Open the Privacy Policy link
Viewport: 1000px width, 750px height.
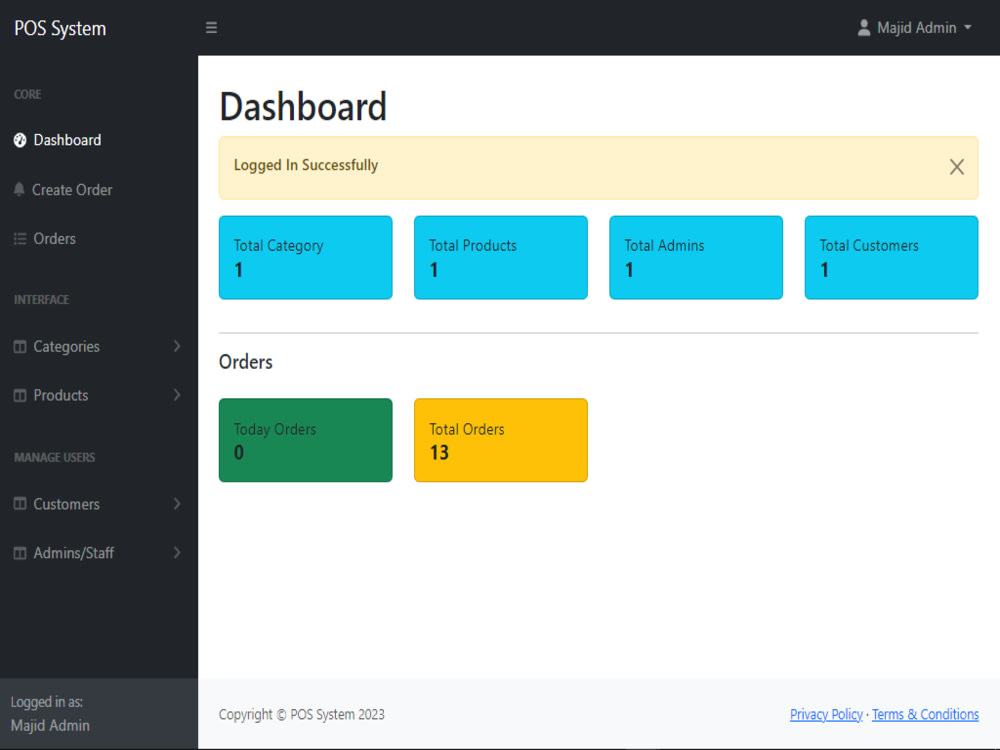826,714
